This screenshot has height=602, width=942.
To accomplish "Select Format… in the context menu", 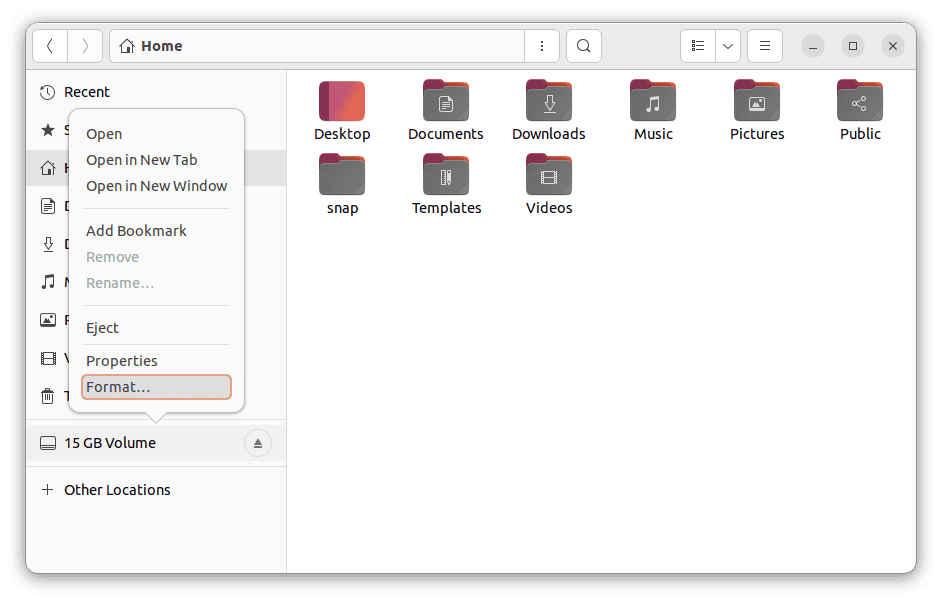I will [x=156, y=387].
